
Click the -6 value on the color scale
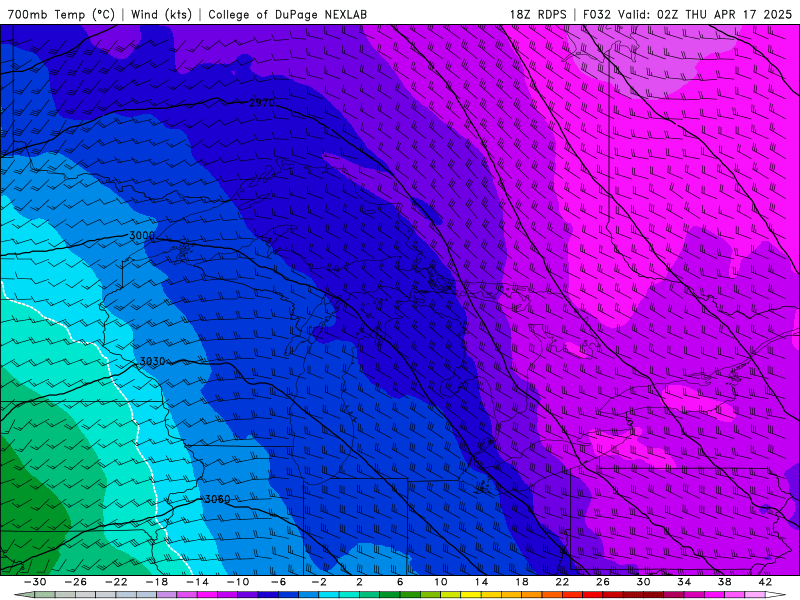pos(278,582)
